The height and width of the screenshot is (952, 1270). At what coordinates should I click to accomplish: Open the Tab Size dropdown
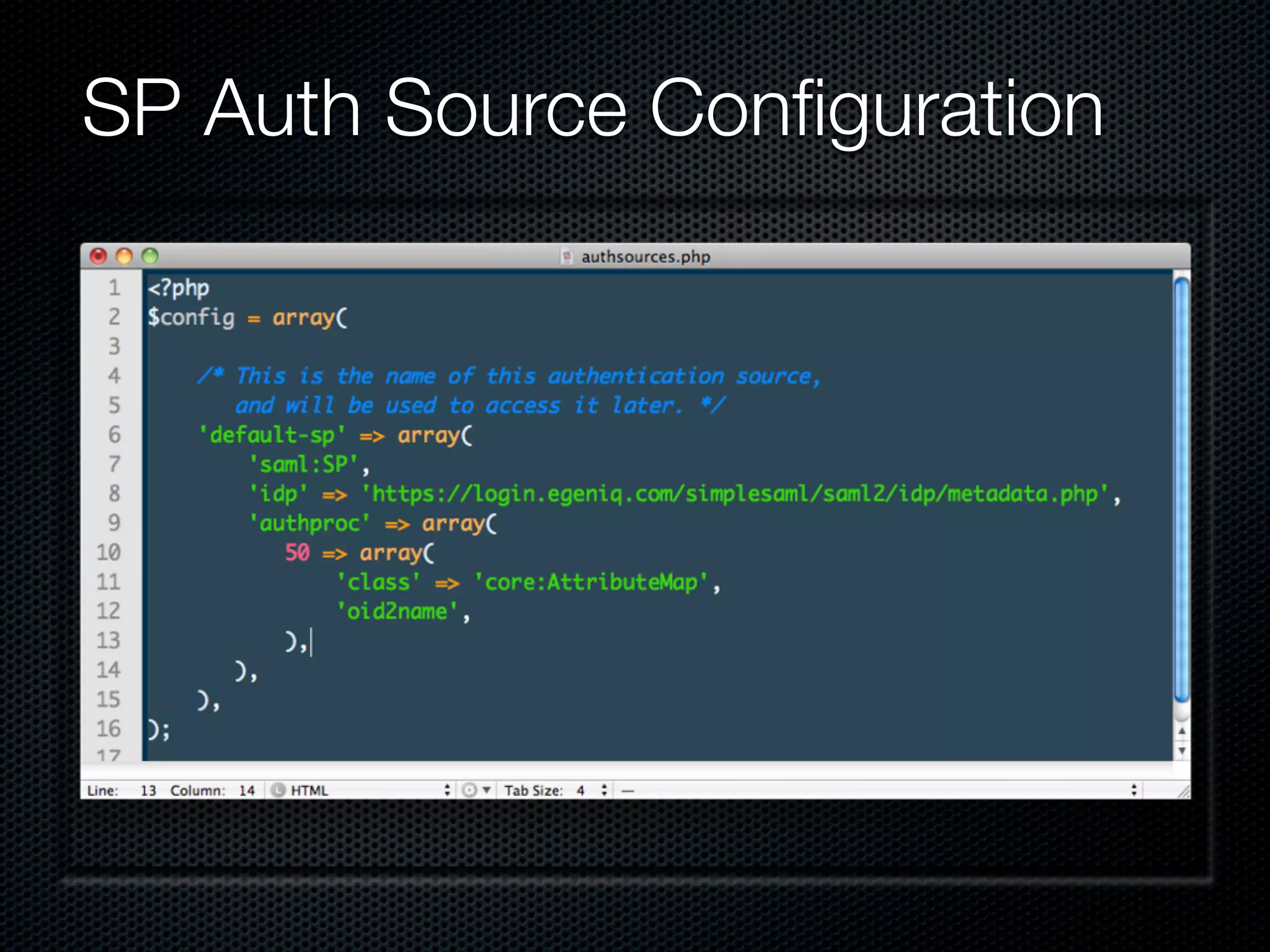click(583, 790)
